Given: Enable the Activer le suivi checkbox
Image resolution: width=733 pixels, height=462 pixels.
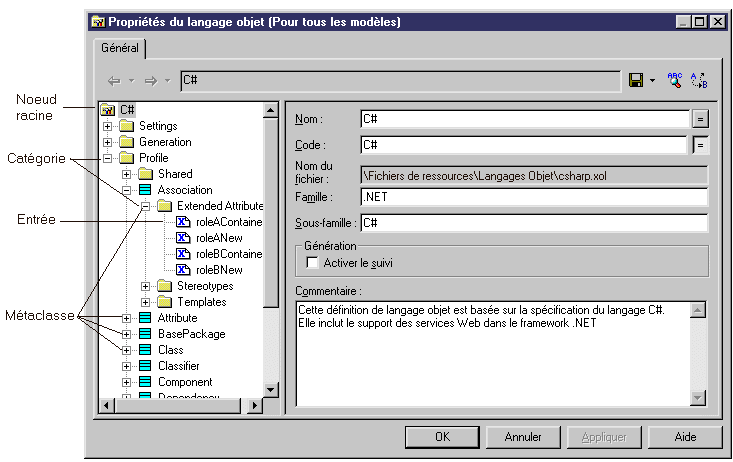Looking at the screenshot, I should [x=310, y=263].
